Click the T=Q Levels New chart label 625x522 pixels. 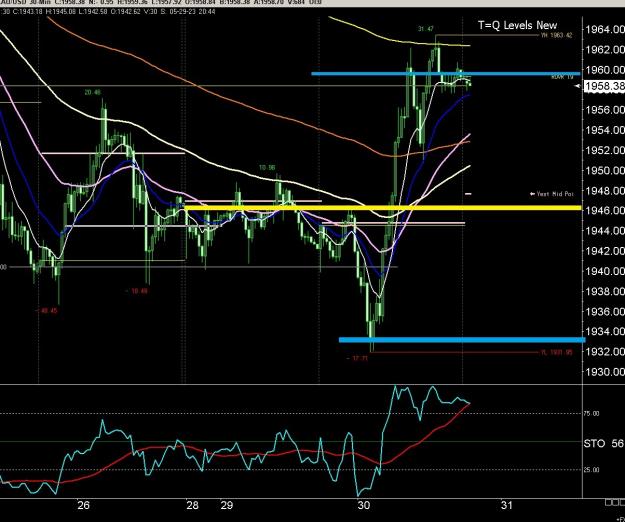[x=517, y=26]
